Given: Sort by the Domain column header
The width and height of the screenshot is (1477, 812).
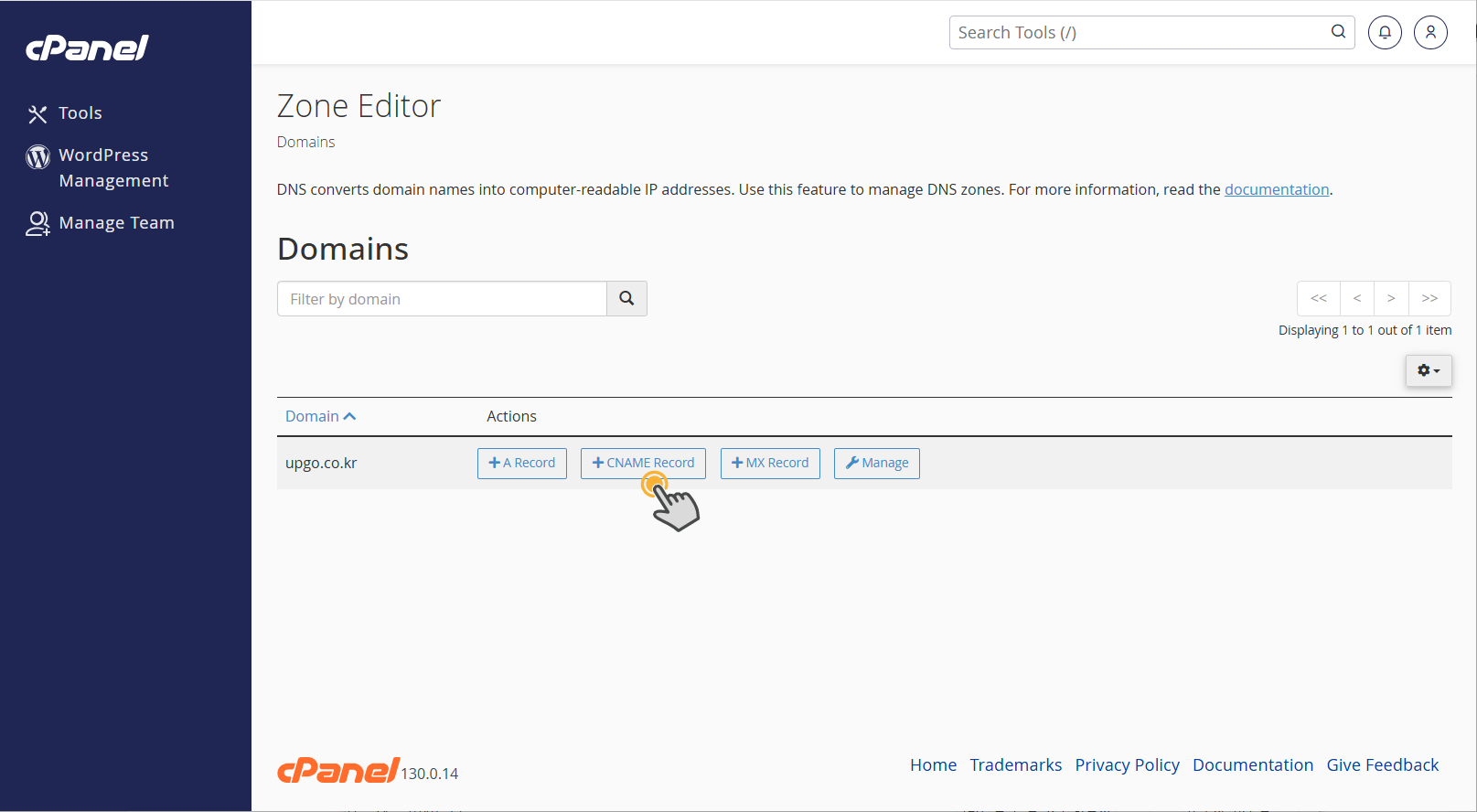Looking at the screenshot, I should click(x=320, y=416).
